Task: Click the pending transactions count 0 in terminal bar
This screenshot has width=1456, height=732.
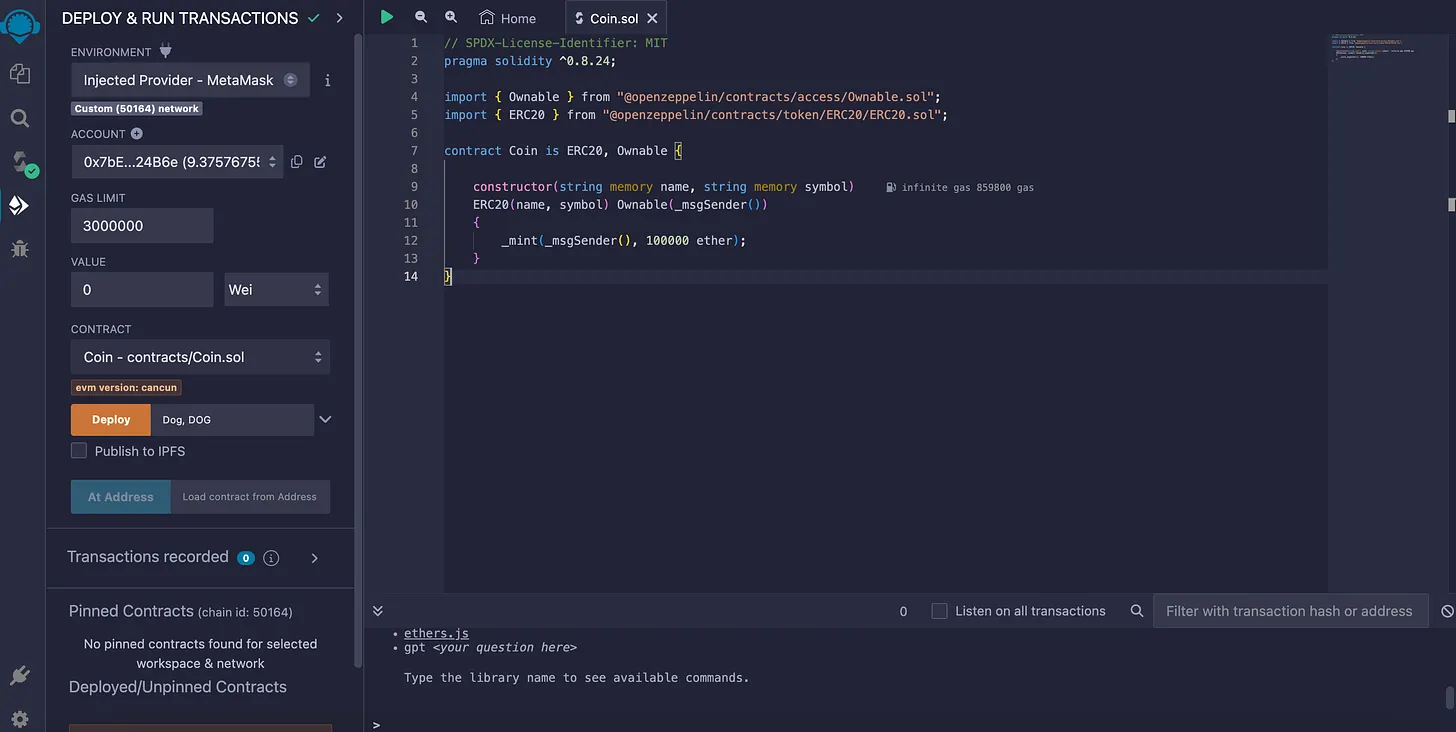Action: 903,611
